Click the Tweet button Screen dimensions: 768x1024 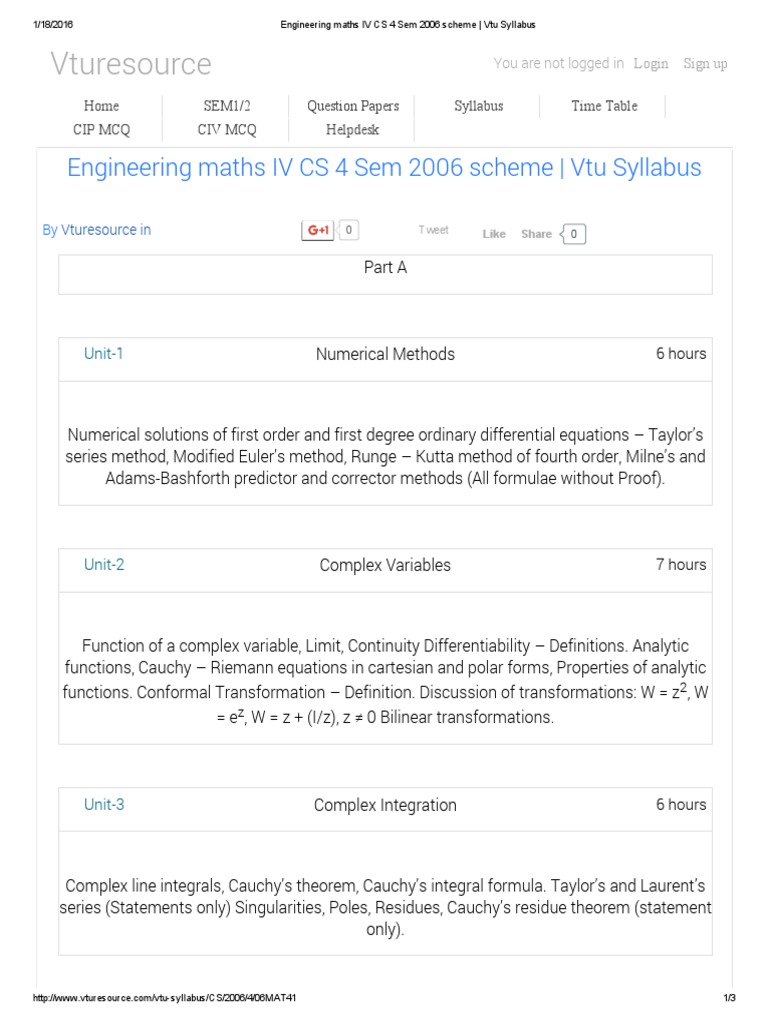[434, 230]
